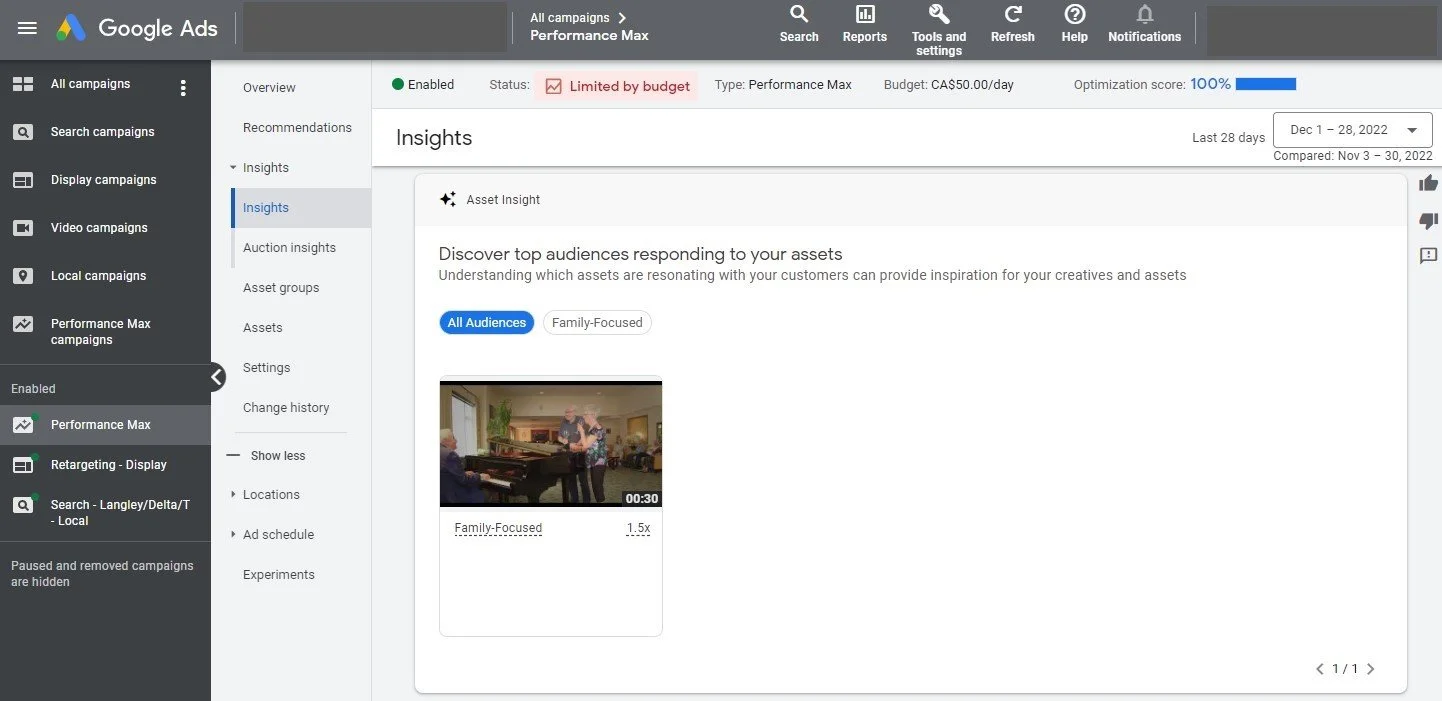This screenshot has width=1442, height=701.
Task: Open Notifications bell
Action: tap(1143, 24)
